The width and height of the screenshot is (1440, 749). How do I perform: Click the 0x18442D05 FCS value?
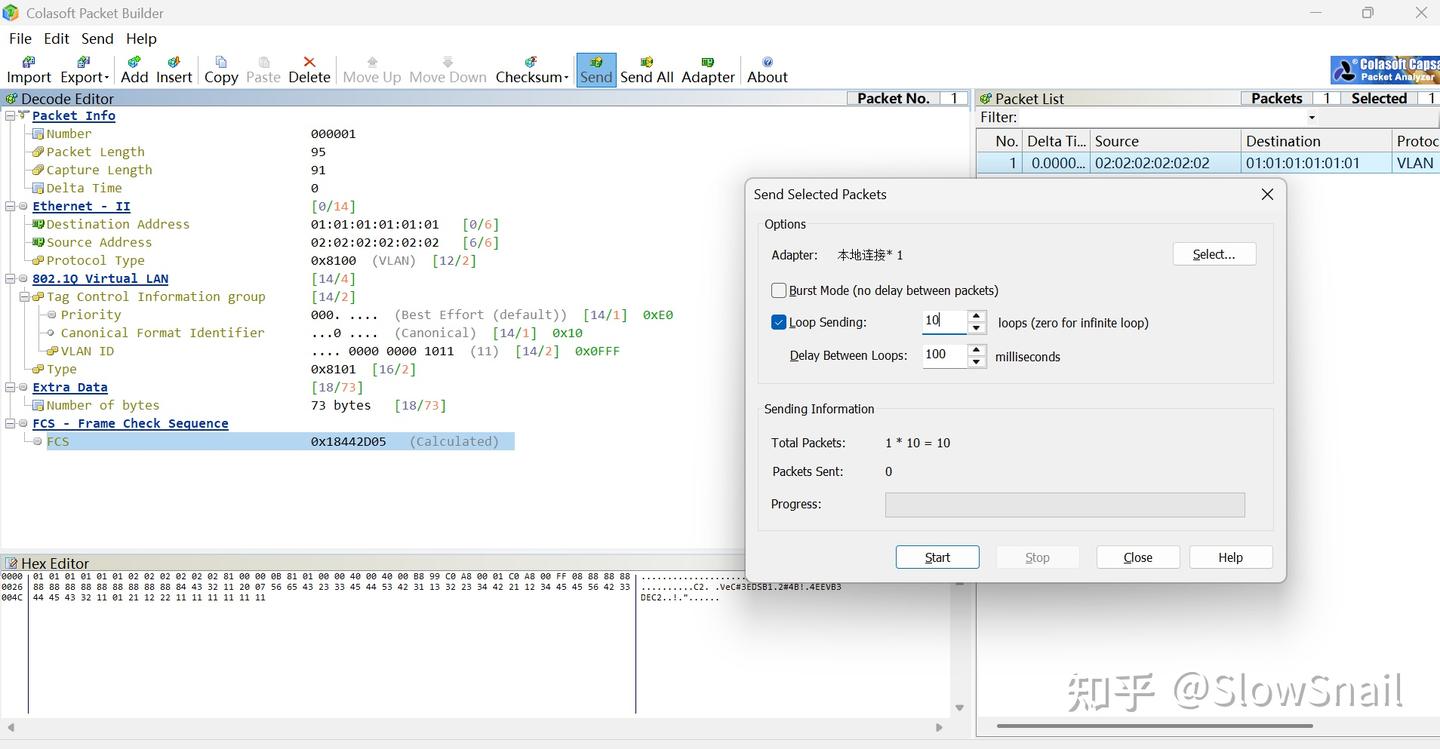tap(349, 442)
